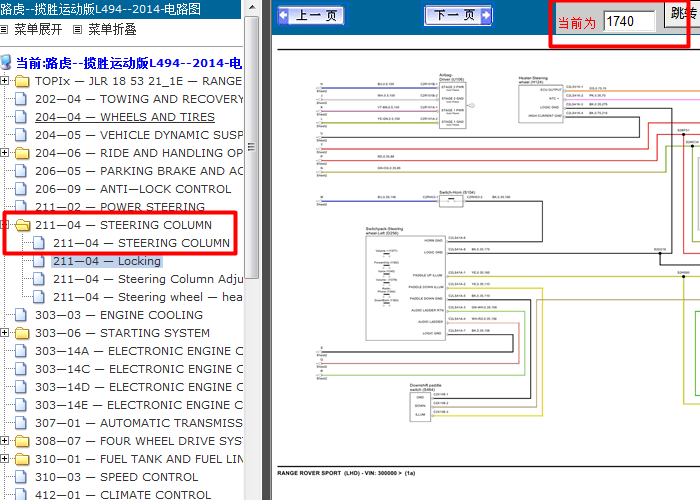
Task: Click page icon of 303-14A Electronic Engine
Action: [21, 351]
